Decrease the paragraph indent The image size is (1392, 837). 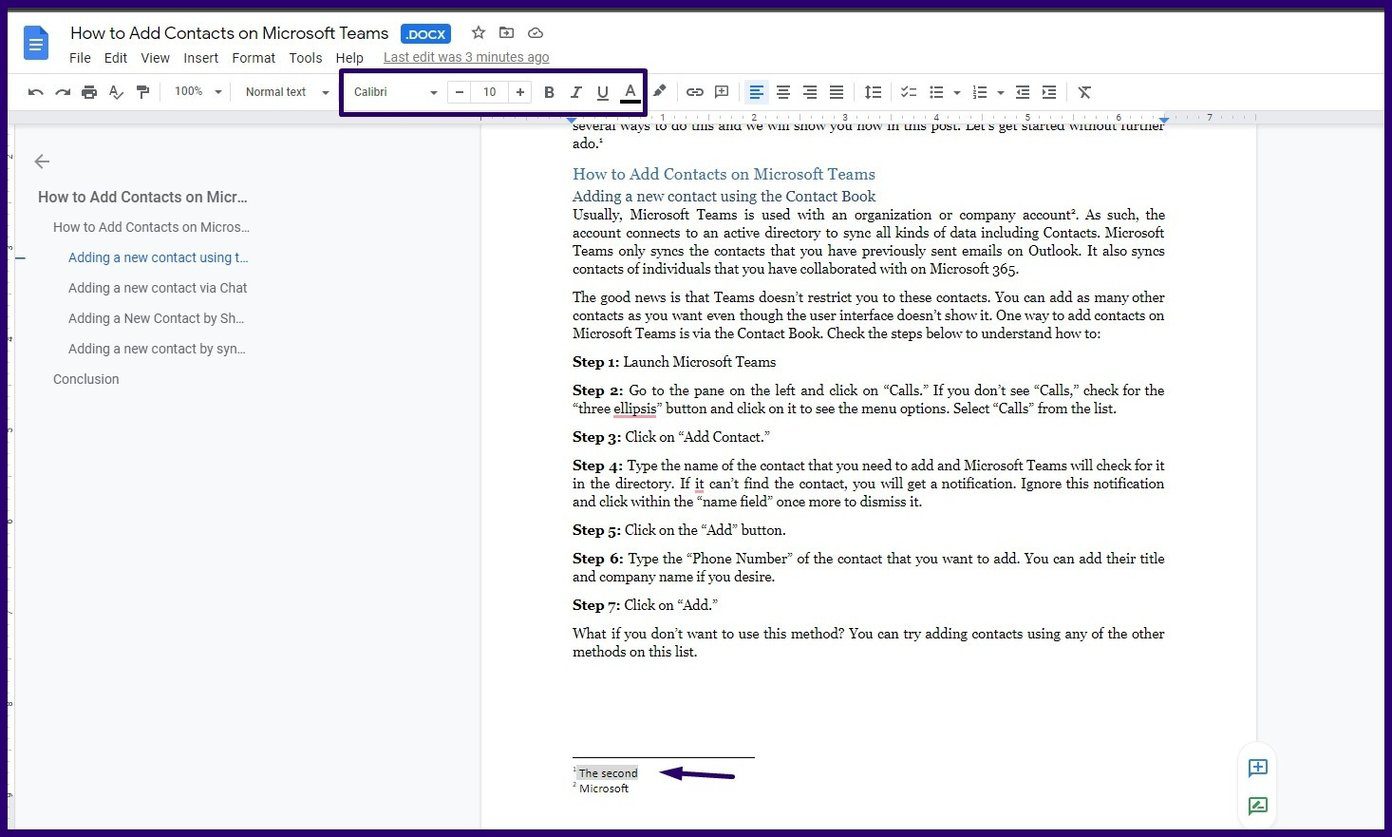(x=1023, y=92)
